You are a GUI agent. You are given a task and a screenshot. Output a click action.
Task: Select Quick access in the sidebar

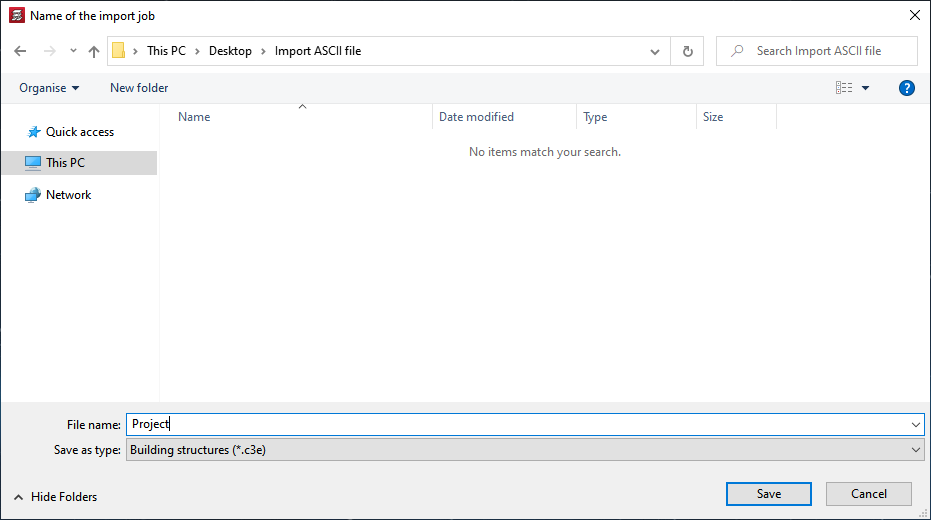(79, 132)
